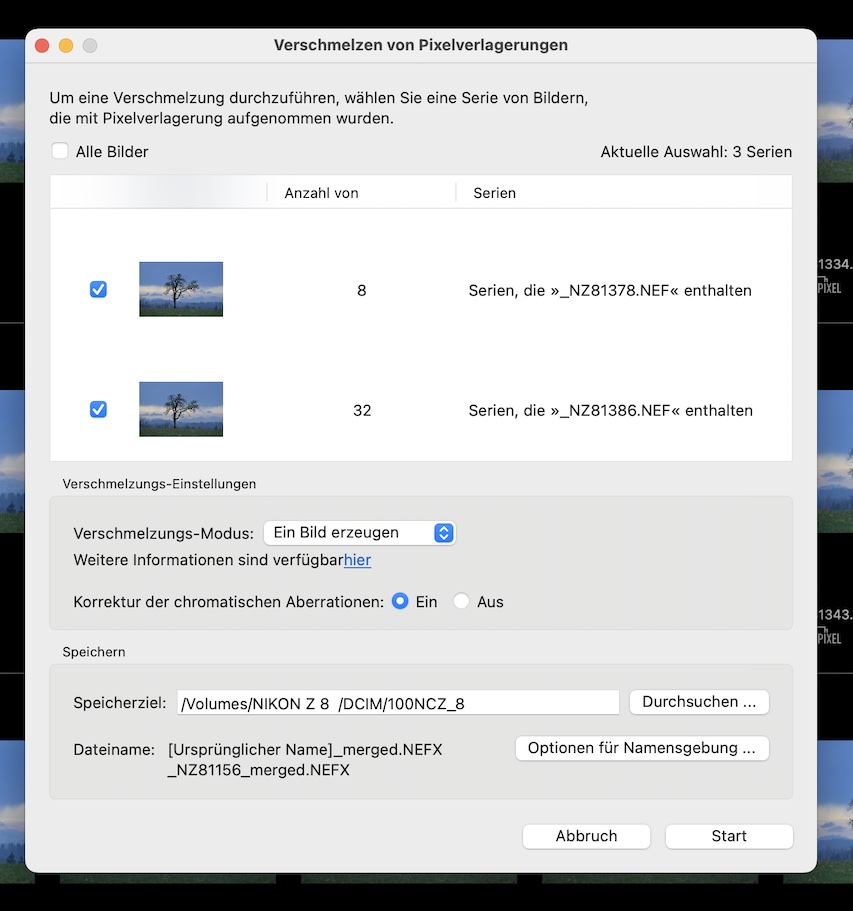
Task: Click the Abbruch button
Action: click(x=586, y=836)
